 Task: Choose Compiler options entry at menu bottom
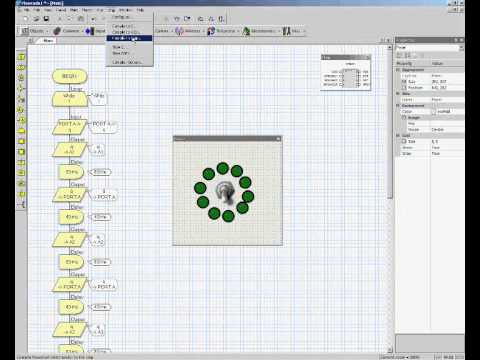coord(129,62)
